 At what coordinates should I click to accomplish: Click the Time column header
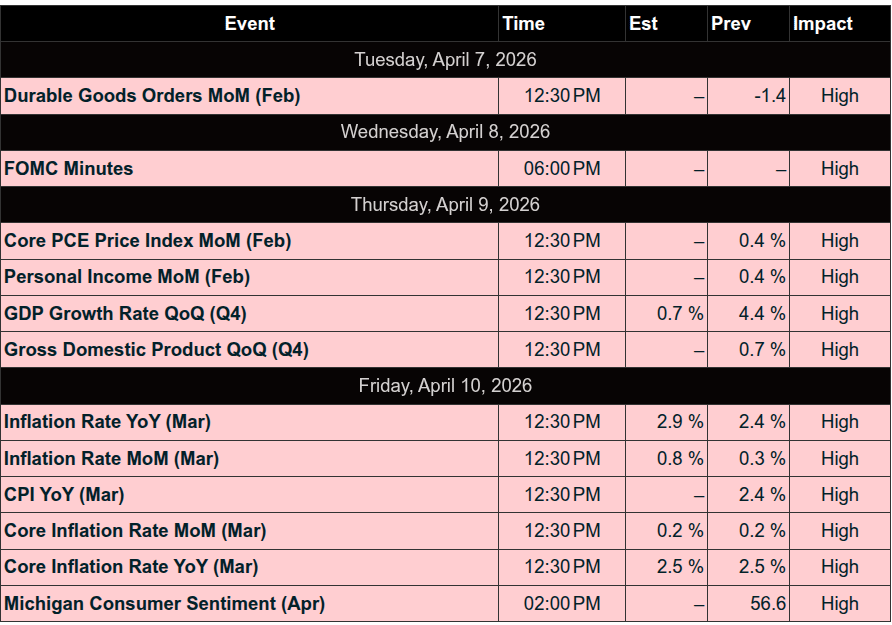pyautogui.click(x=523, y=24)
